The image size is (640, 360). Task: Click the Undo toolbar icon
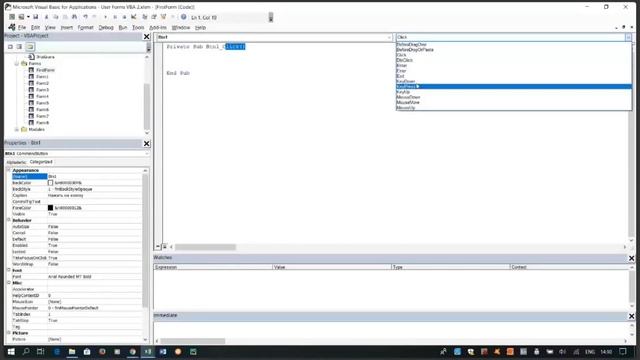click(x=85, y=17)
